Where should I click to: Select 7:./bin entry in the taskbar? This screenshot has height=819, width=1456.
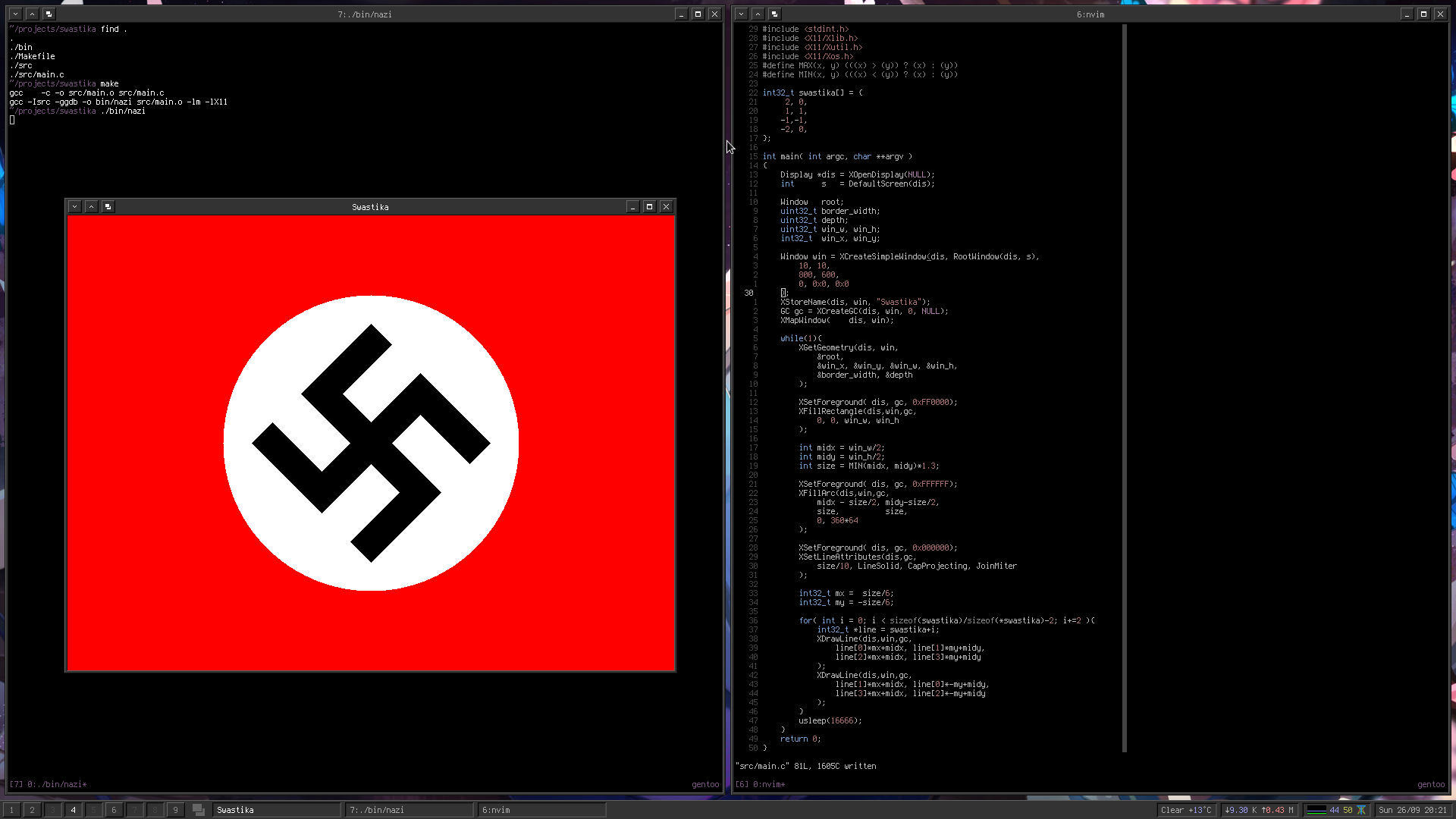coord(409,810)
